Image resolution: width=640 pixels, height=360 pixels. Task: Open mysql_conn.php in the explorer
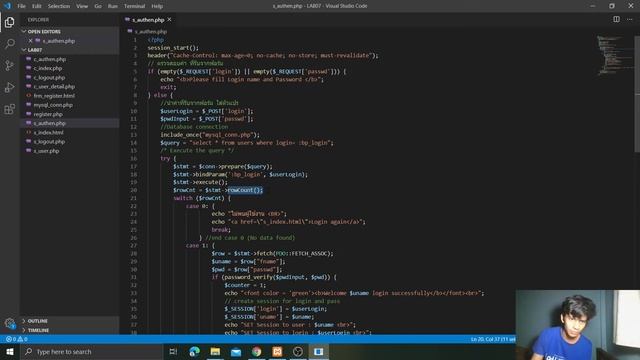tap(53, 105)
